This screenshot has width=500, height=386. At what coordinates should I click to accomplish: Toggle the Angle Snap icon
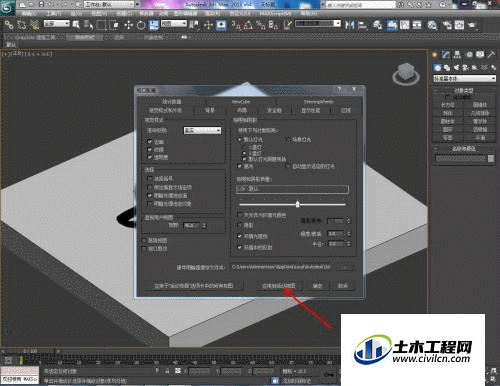click(x=248, y=25)
